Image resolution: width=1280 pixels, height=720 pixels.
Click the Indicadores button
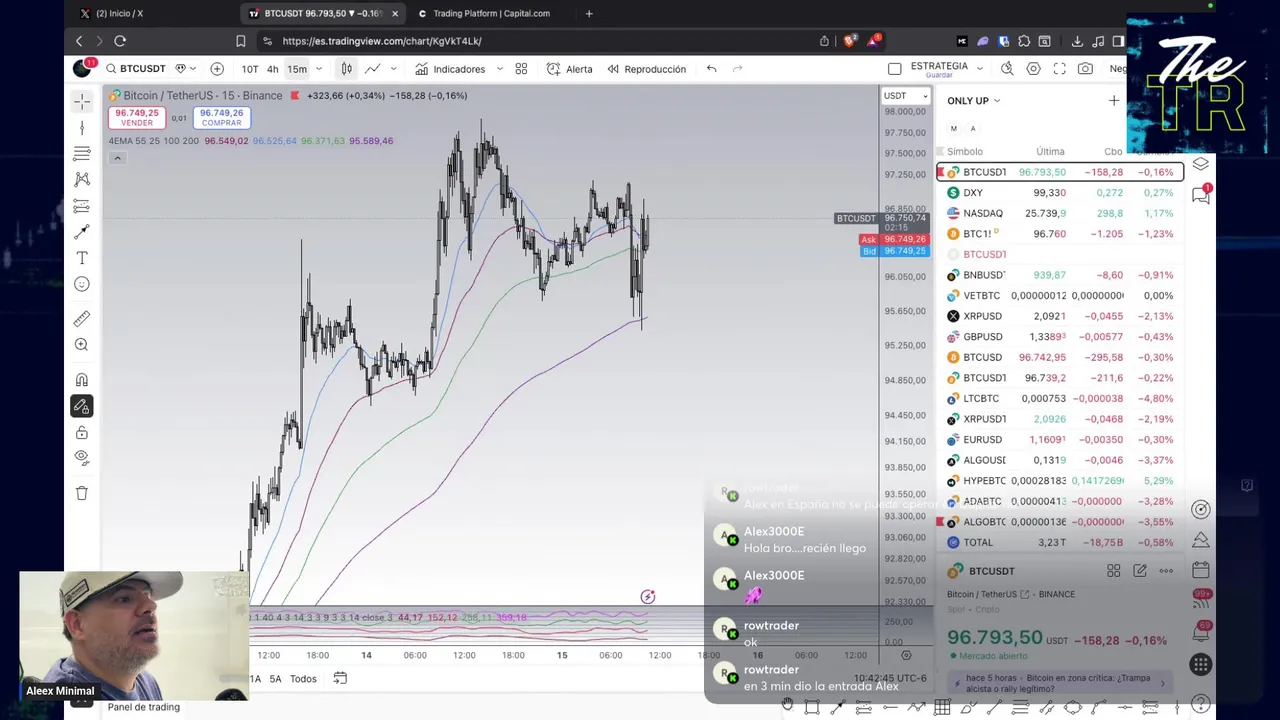[x=450, y=69]
